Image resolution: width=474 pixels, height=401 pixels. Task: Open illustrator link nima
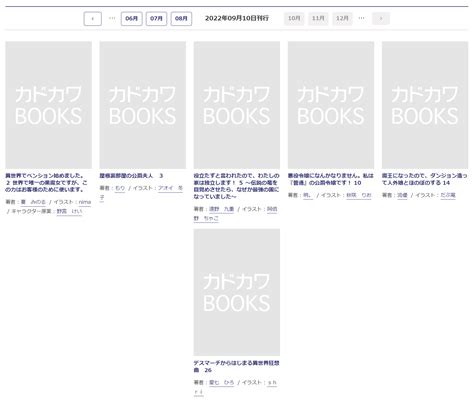coord(85,202)
